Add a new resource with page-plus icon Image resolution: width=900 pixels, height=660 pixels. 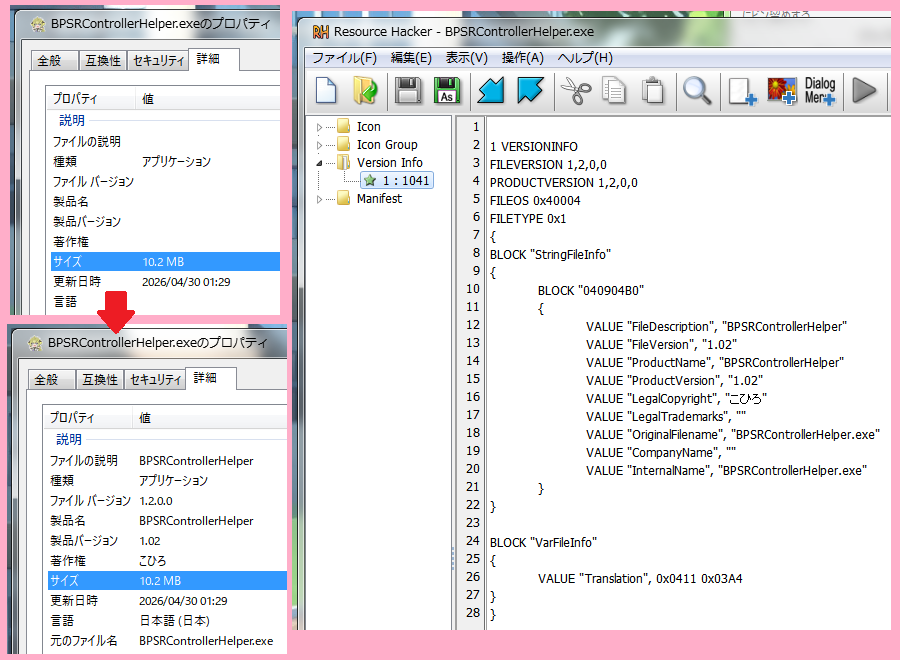tap(742, 92)
